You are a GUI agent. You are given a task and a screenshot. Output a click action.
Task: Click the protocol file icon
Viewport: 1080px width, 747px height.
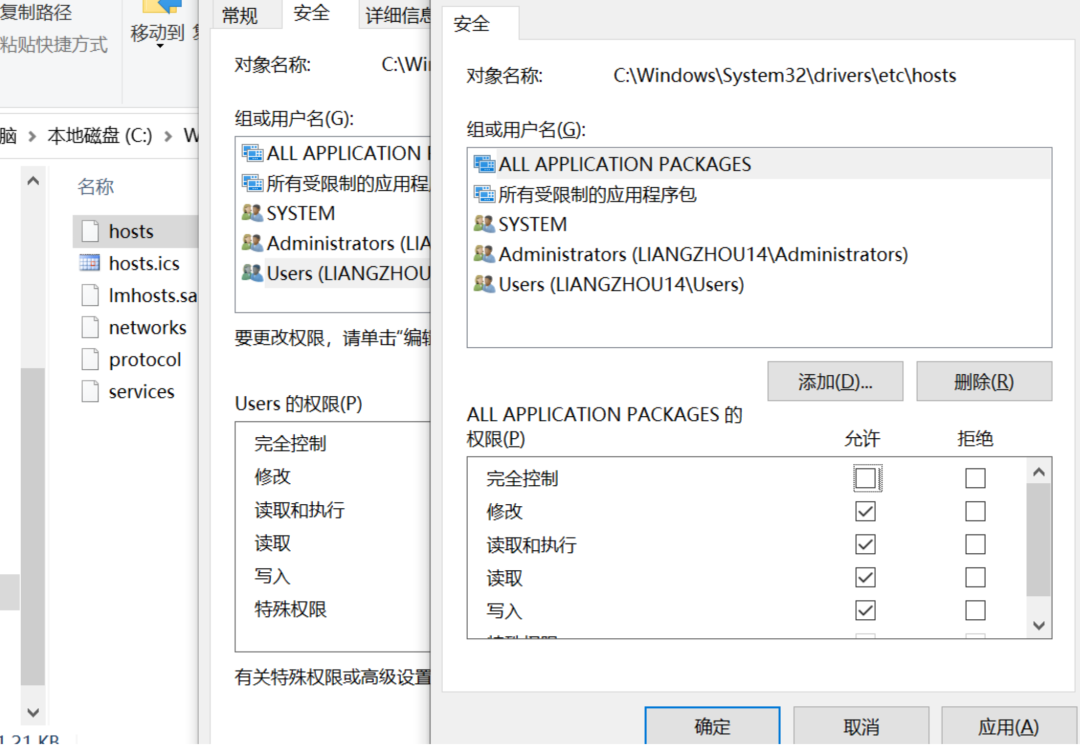pyautogui.click(x=90, y=359)
